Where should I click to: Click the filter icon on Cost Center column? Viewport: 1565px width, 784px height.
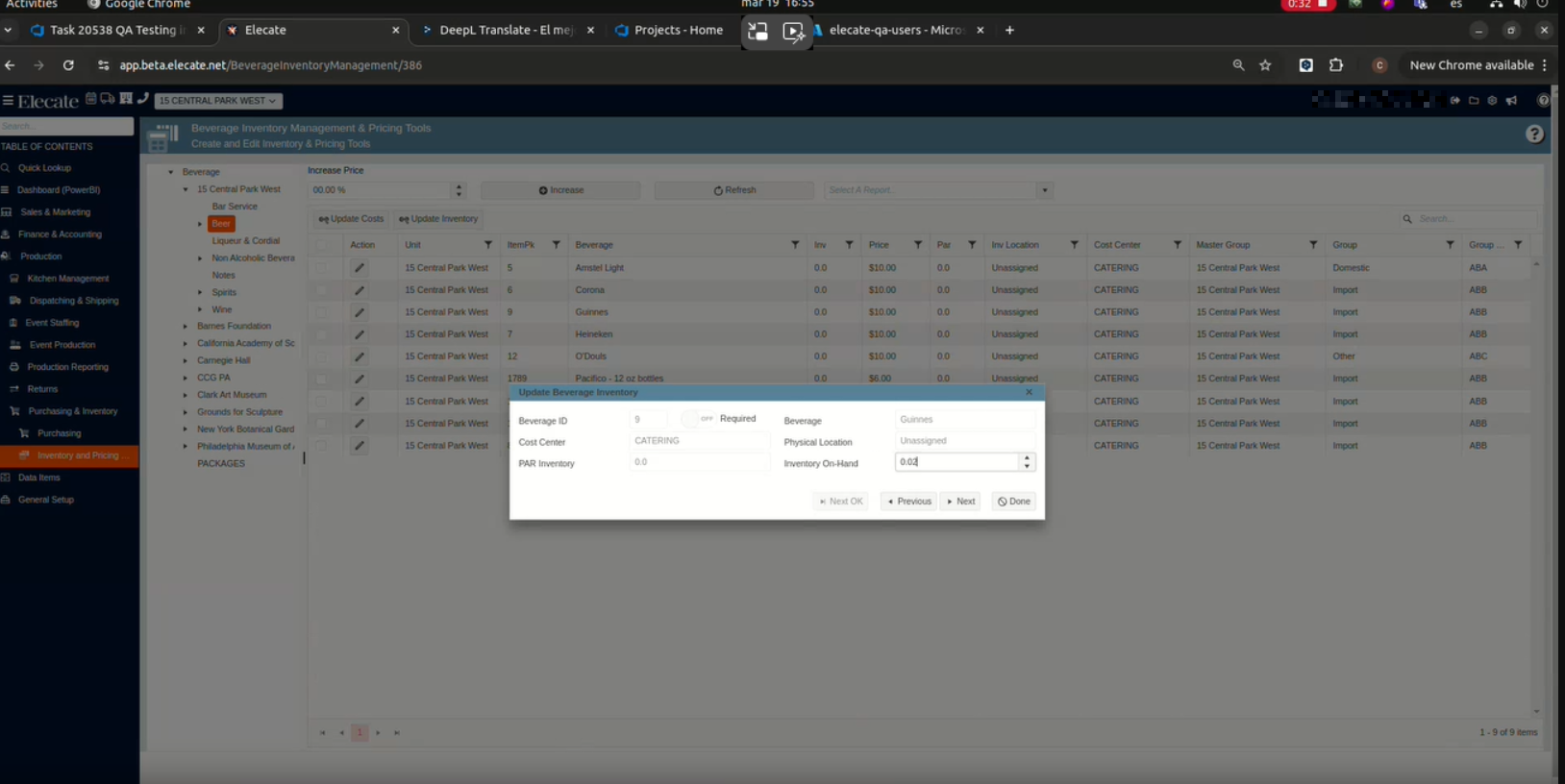[x=1177, y=245]
